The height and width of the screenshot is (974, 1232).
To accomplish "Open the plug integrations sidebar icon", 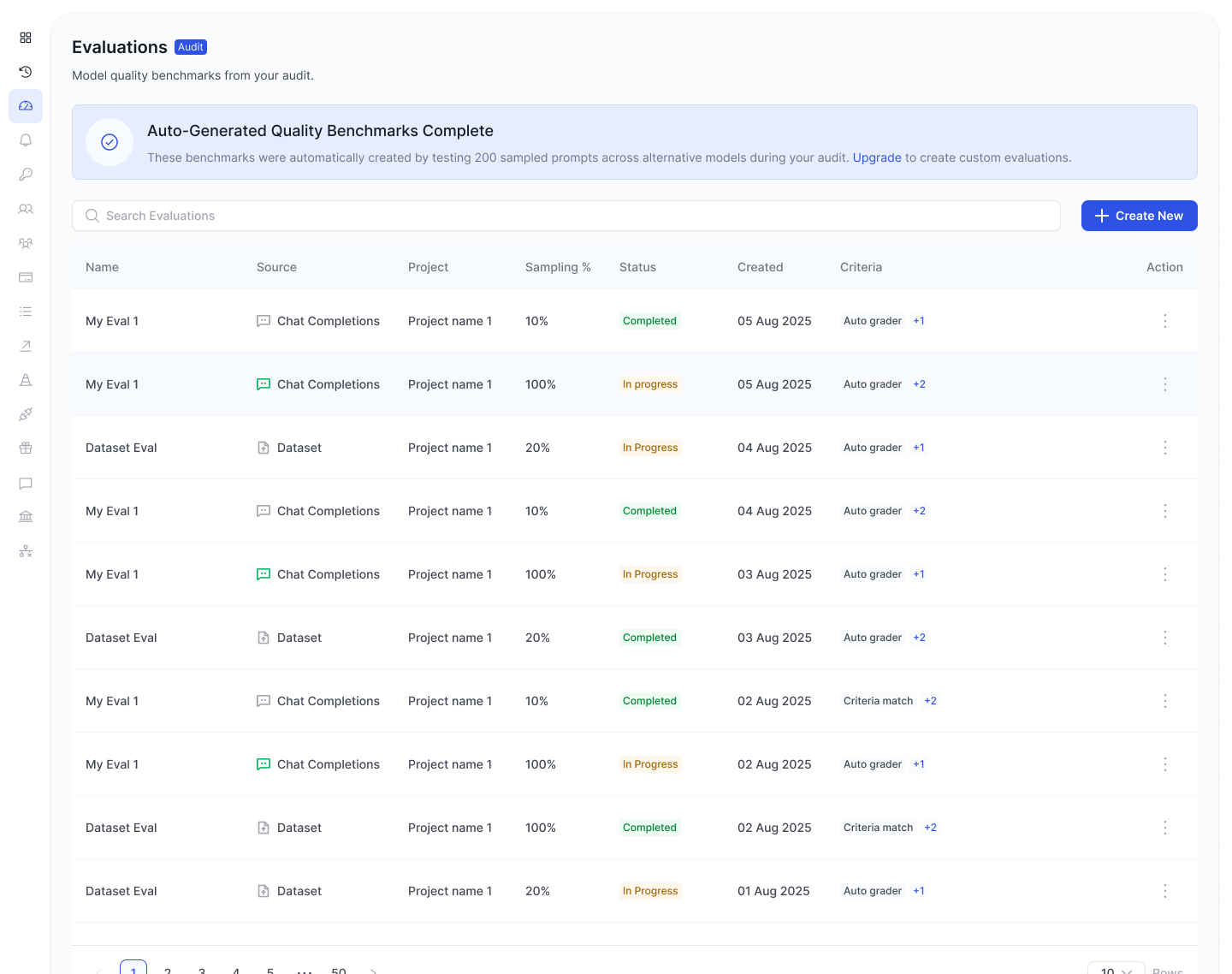I will tap(26, 414).
